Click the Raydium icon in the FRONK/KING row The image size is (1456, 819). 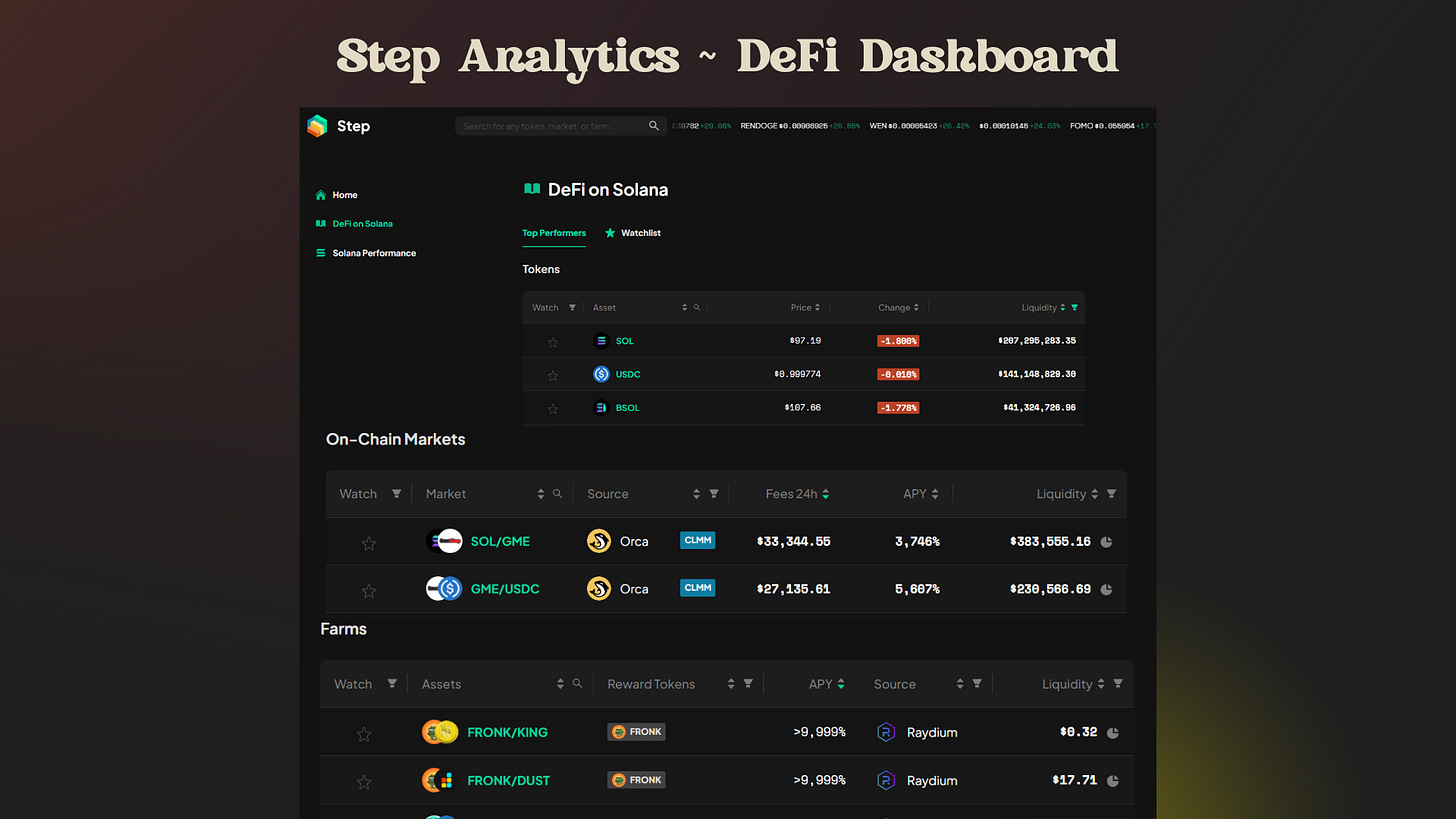coord(886,732)
